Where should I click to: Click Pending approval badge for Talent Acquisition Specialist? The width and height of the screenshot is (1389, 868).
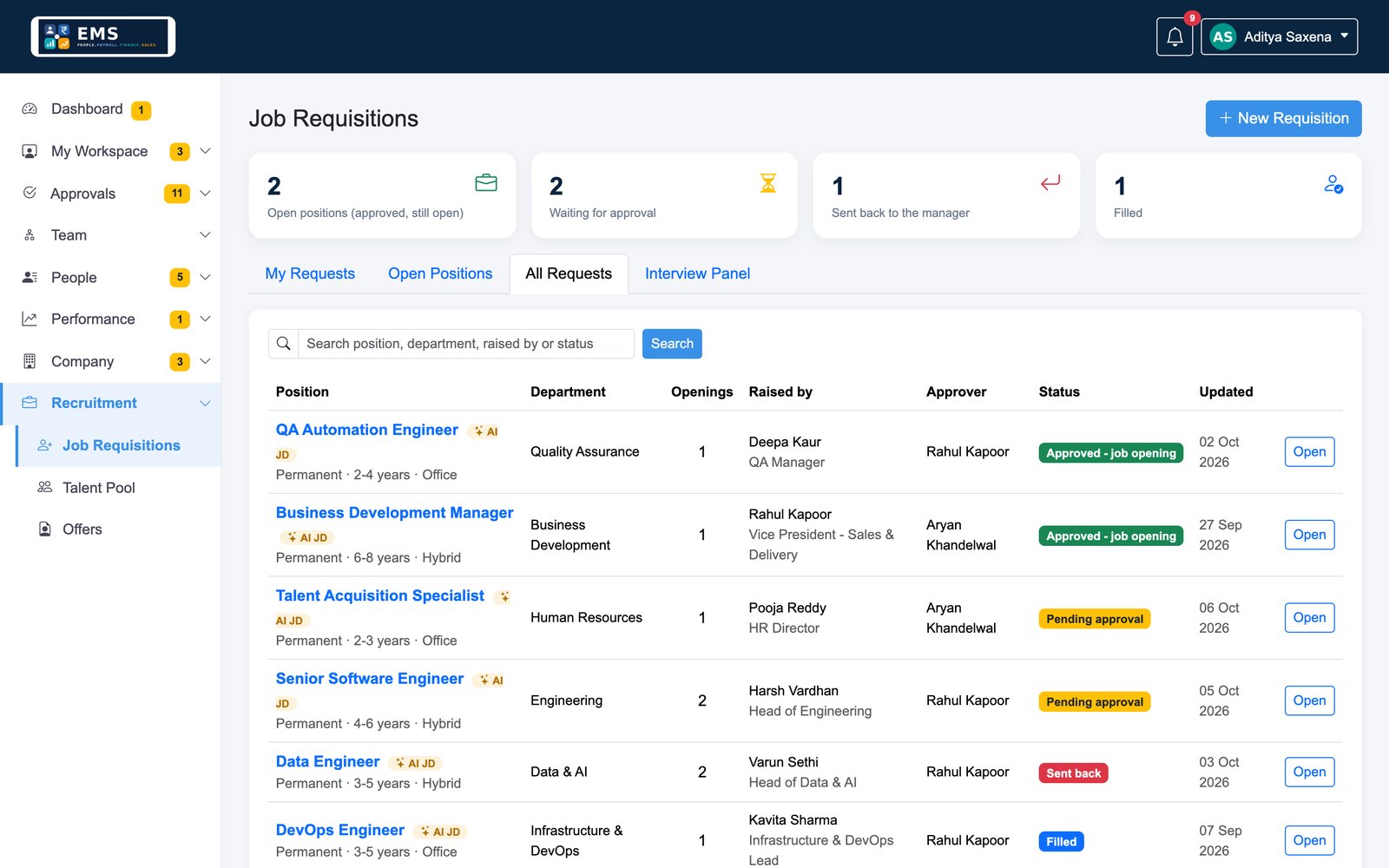coord(1095,619)
